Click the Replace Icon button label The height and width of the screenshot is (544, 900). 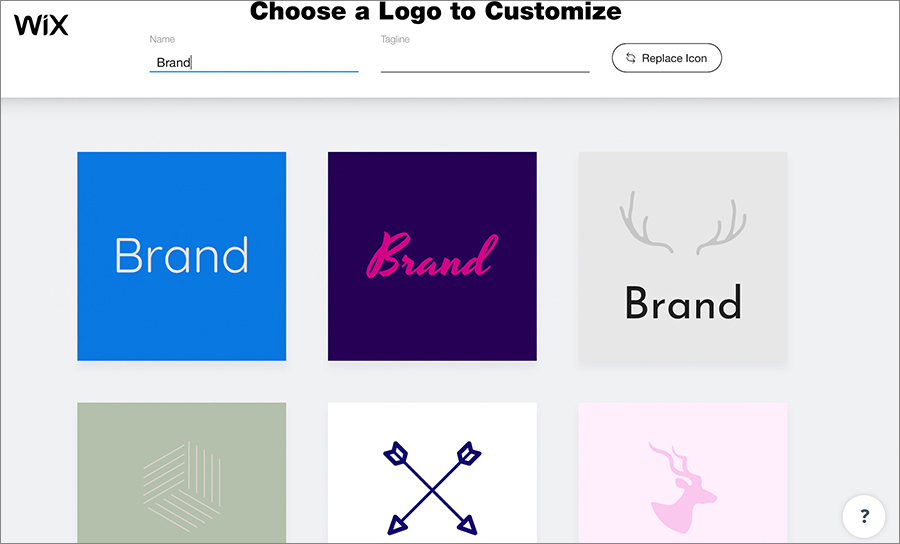(x=674, y=58)
